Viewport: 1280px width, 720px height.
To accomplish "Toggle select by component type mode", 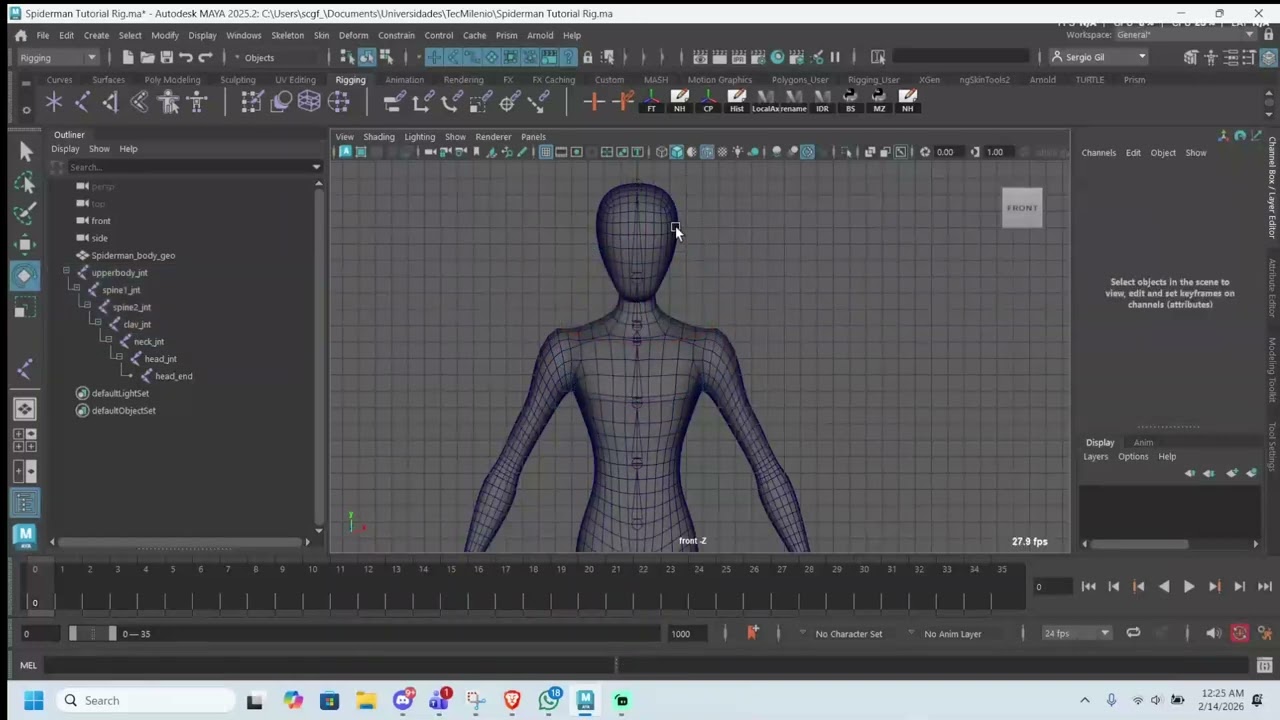I will click(x=386, y=57).
